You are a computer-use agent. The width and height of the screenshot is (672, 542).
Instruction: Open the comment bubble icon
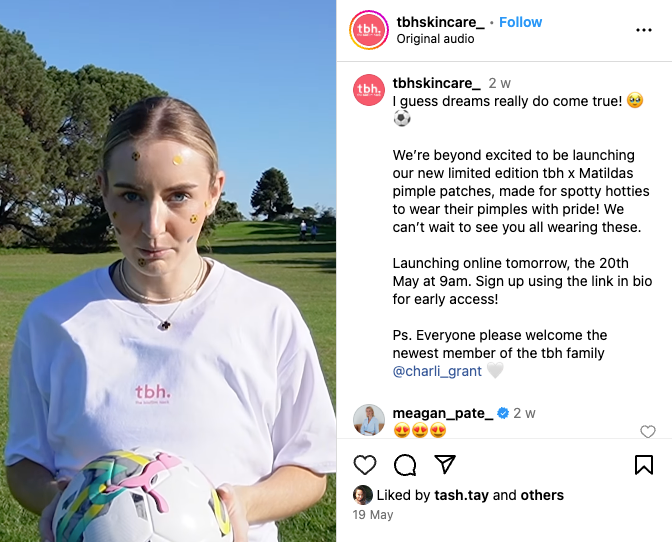pos(405,465)
